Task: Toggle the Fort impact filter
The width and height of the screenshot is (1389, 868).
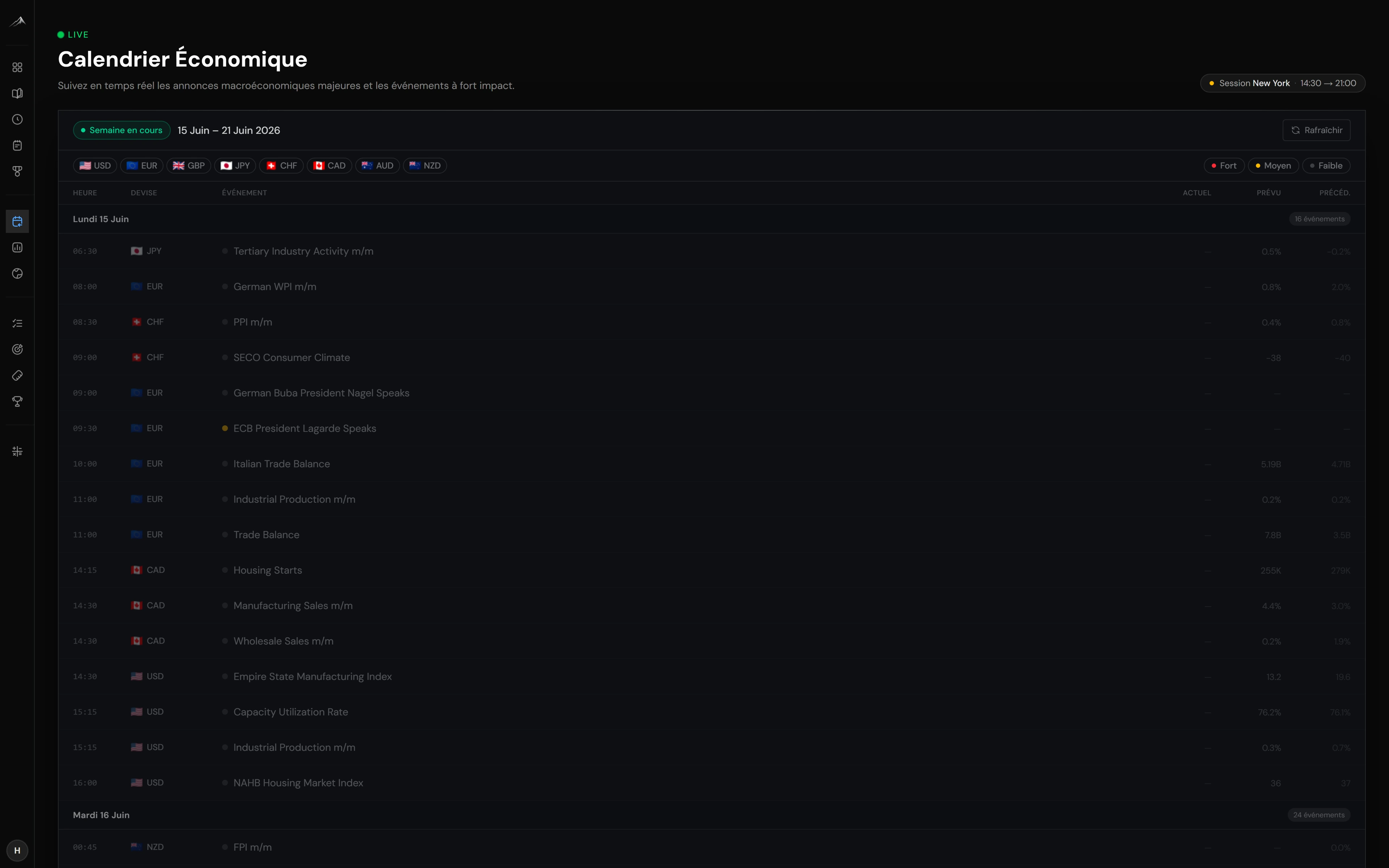Action: [1224, 165]
